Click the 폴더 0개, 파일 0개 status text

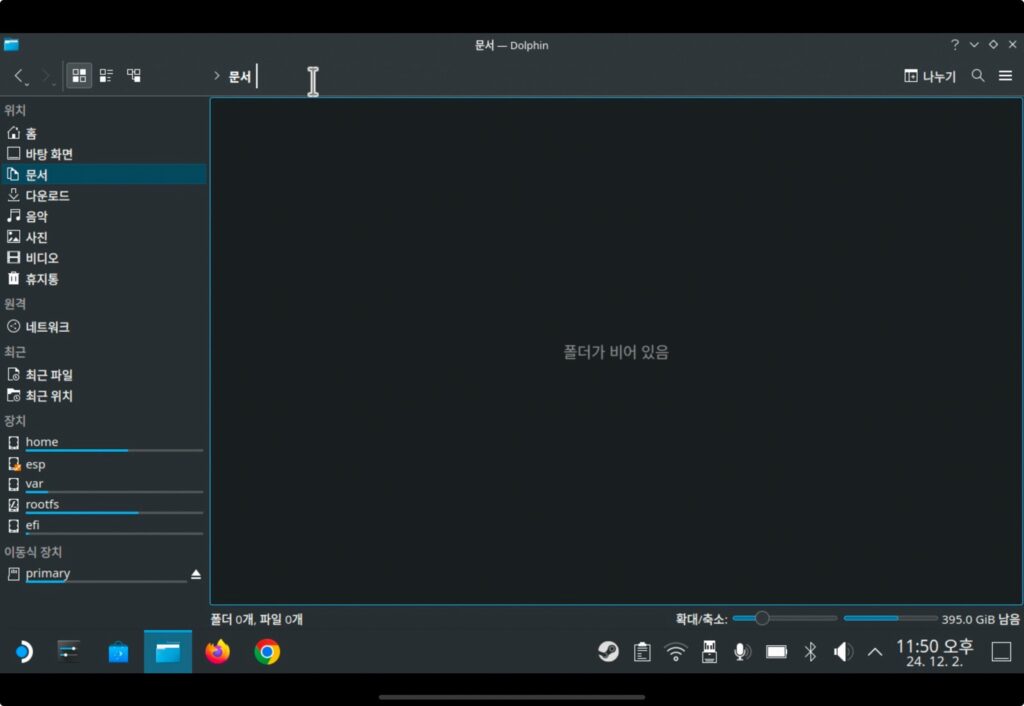(x=257, y=619)
